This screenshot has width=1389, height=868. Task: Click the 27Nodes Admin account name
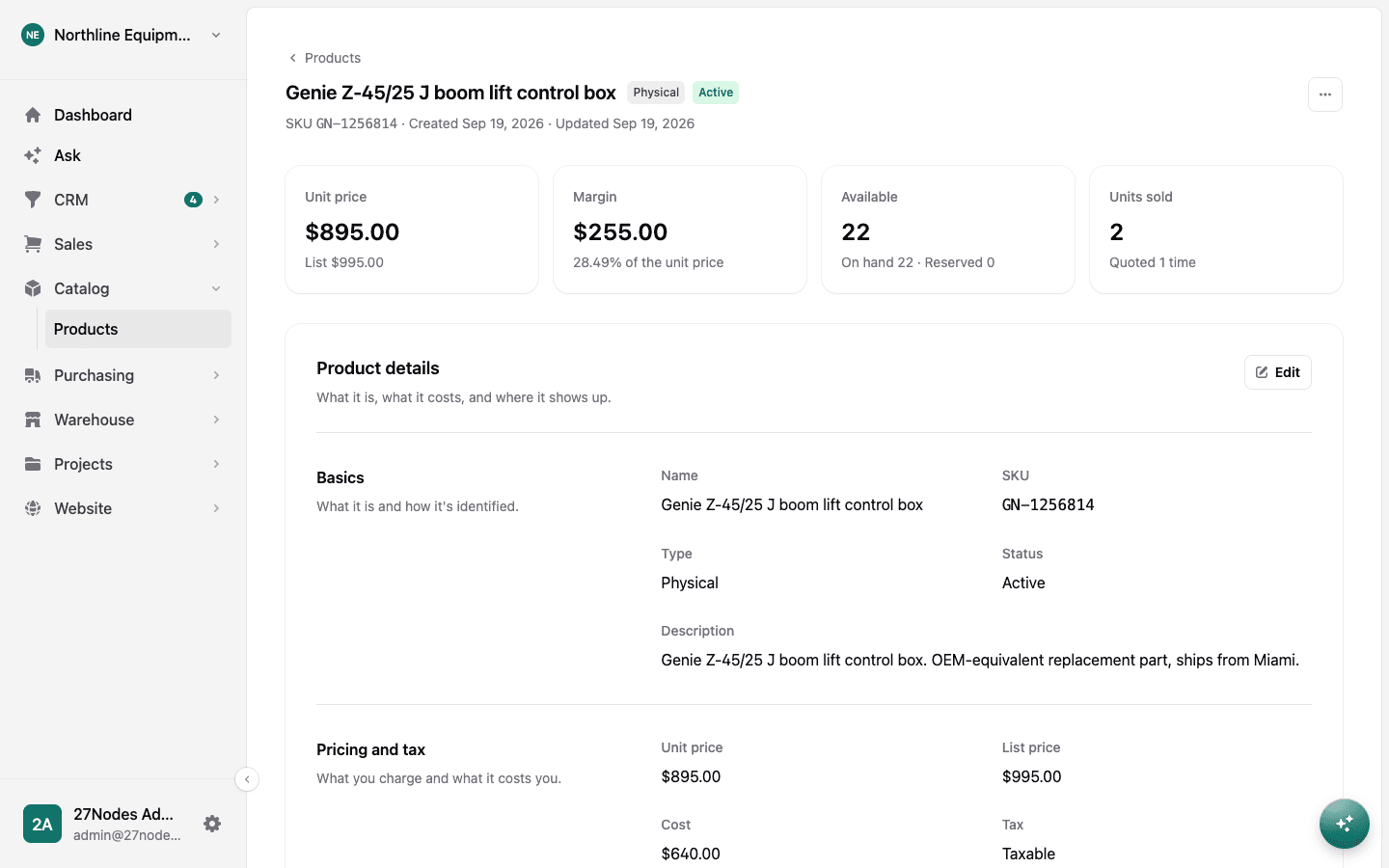pos(123,814)
